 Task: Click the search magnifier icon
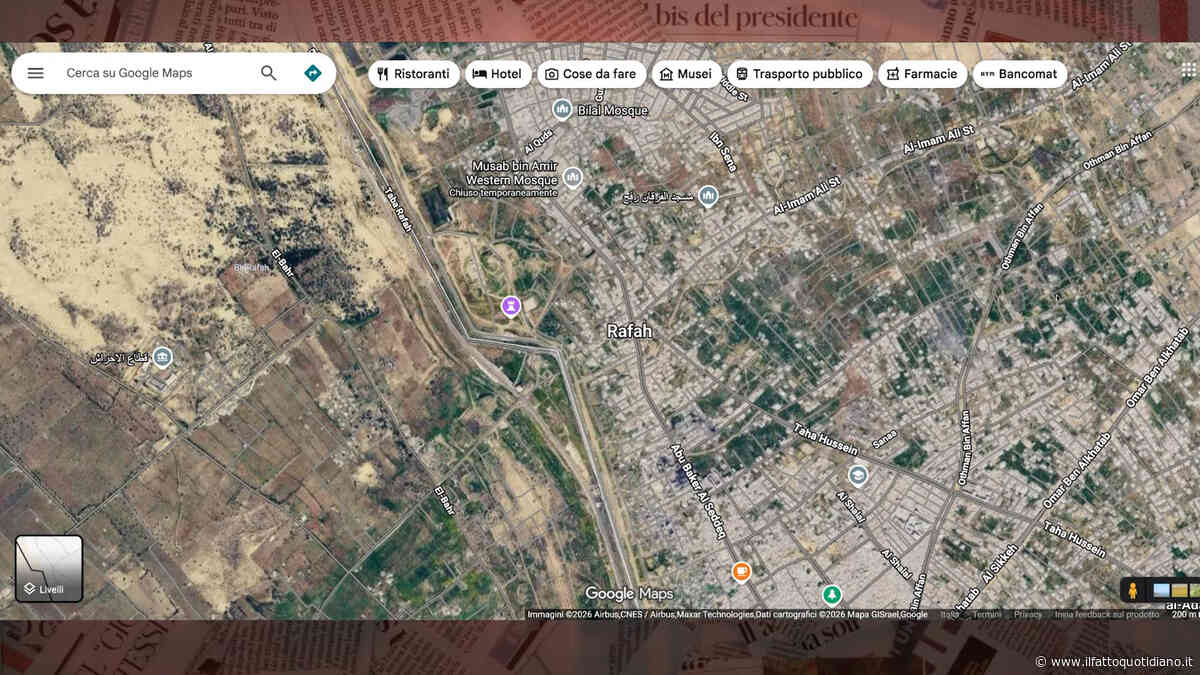tap(268, 73)
